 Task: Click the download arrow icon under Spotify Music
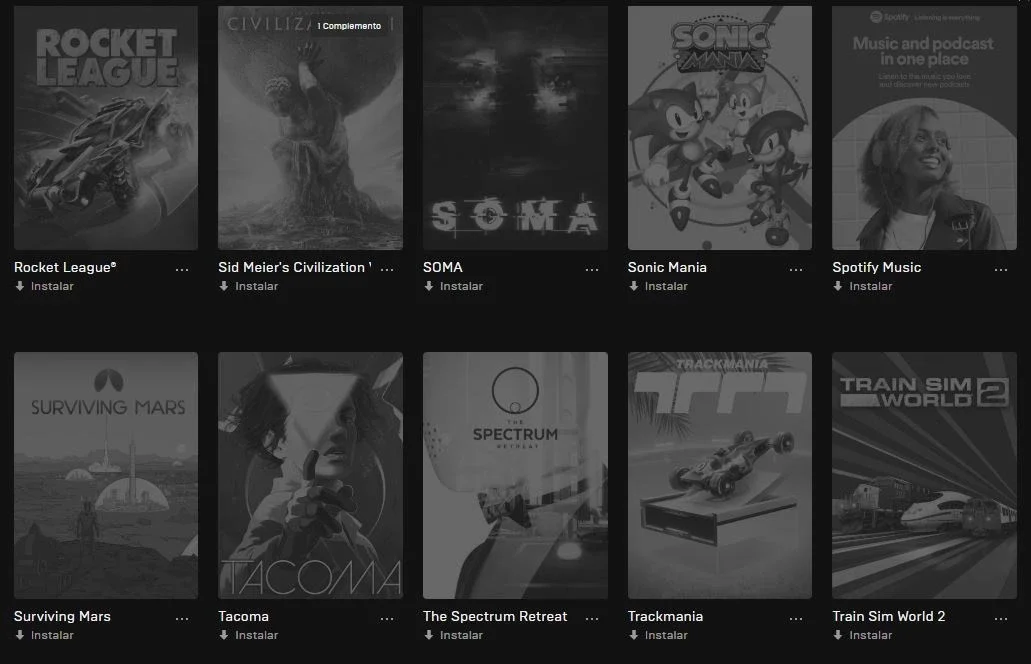(838, 286)
